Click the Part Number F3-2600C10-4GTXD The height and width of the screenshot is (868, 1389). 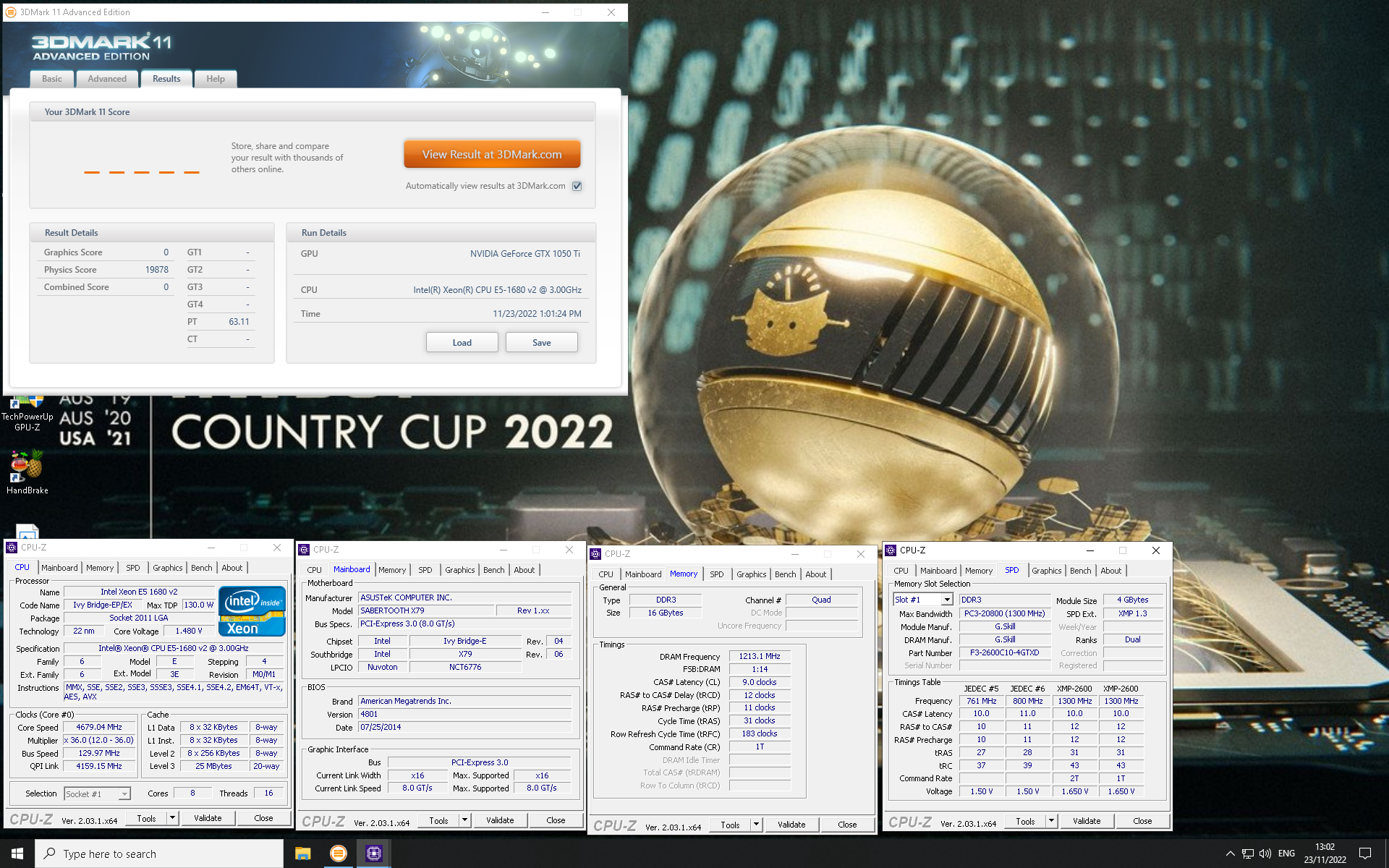coord(1004,652)
